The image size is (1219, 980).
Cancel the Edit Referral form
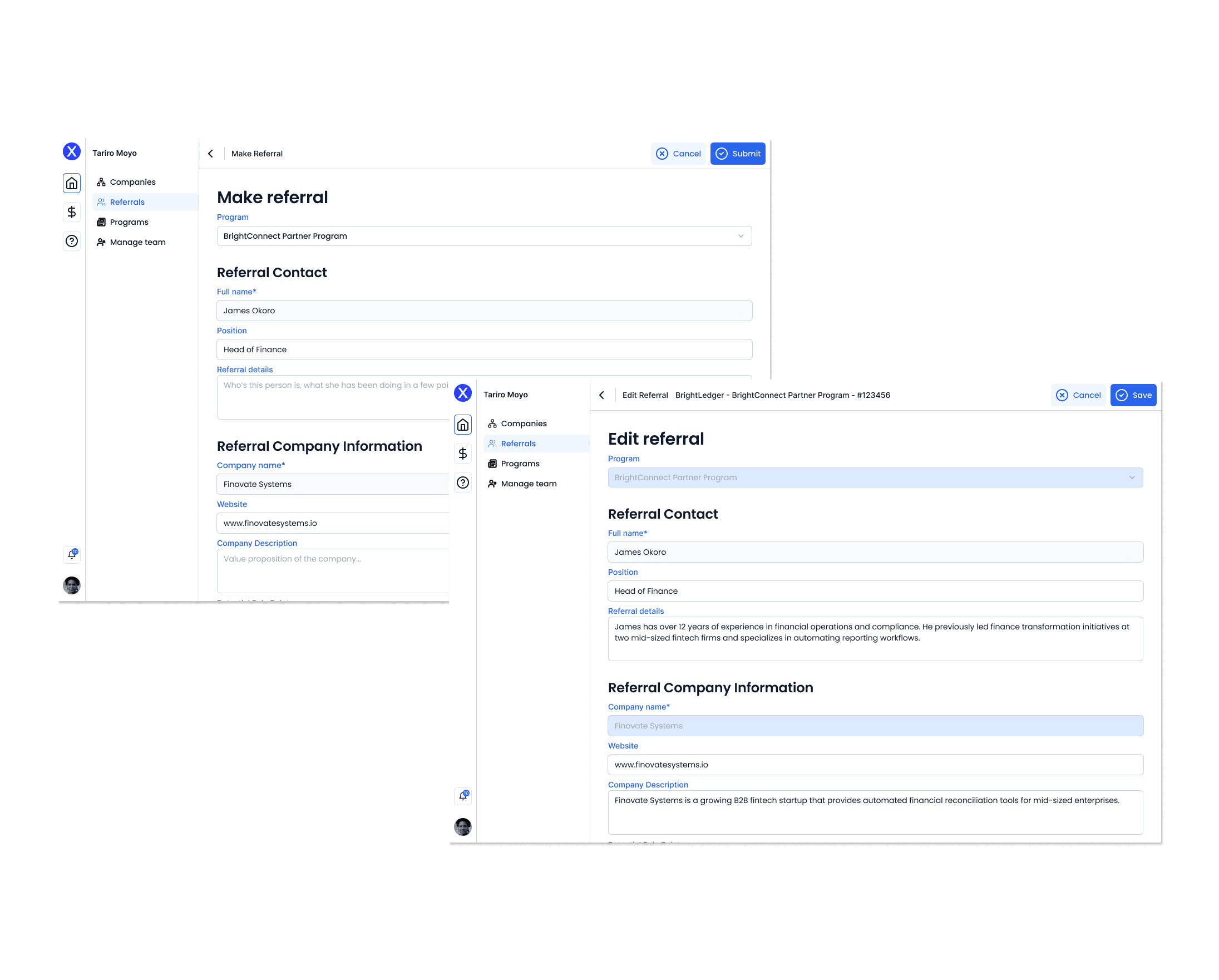(x=1079, y=395)
